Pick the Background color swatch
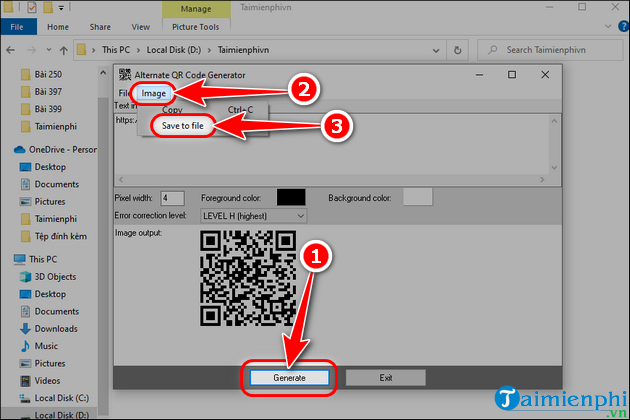 tap(417, 197)
